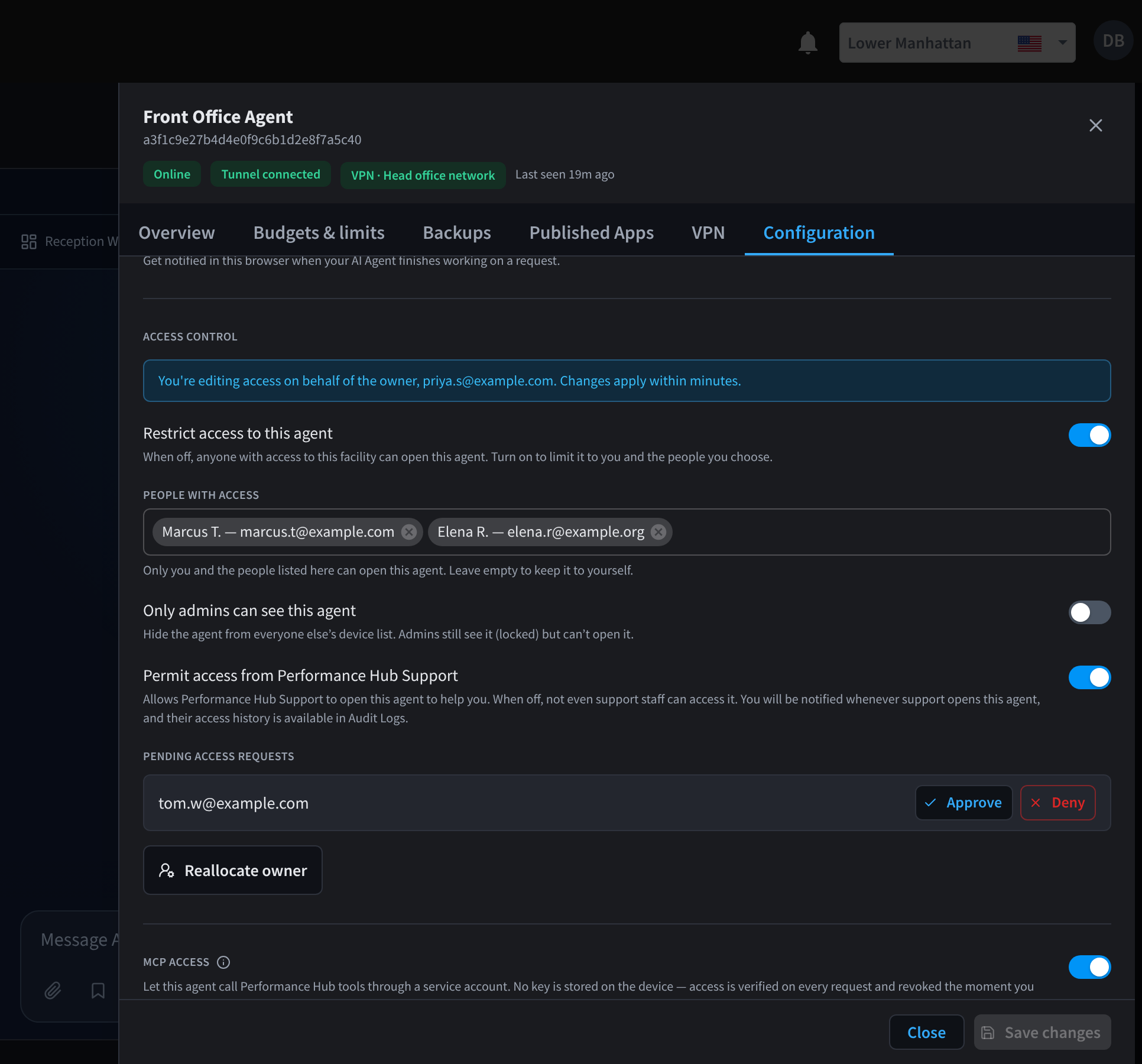Image resolution: width=1142 pixels, height=1064 pixels.
Task: Click the Reallocate owner button
Action: point(233,870)
